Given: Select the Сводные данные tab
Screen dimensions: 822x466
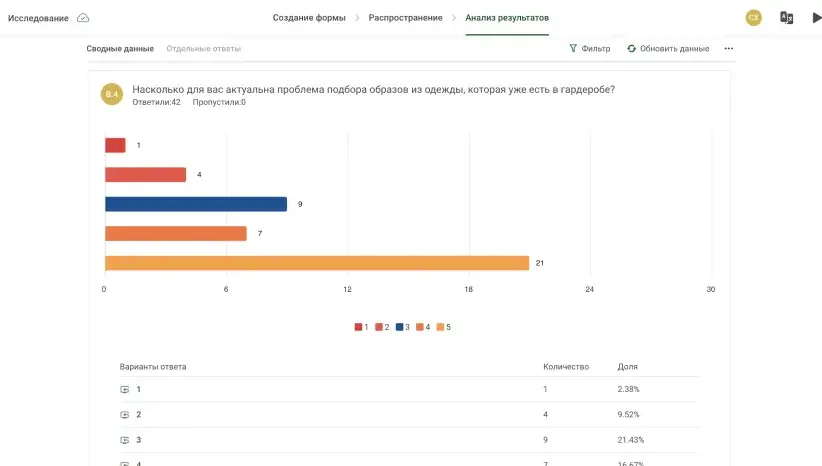Looking at the screenshot, I should [120, 49].
